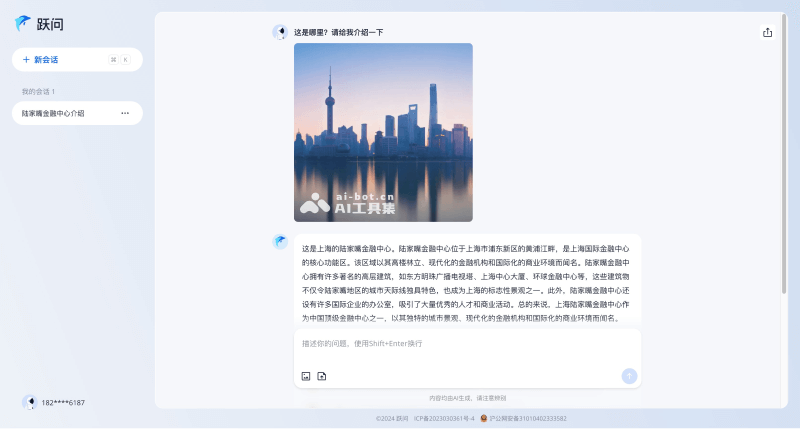The image size is (800, 429).
Task: Click the assistant's 陆家嘴 answer text
Action: [x=466, y=283]
